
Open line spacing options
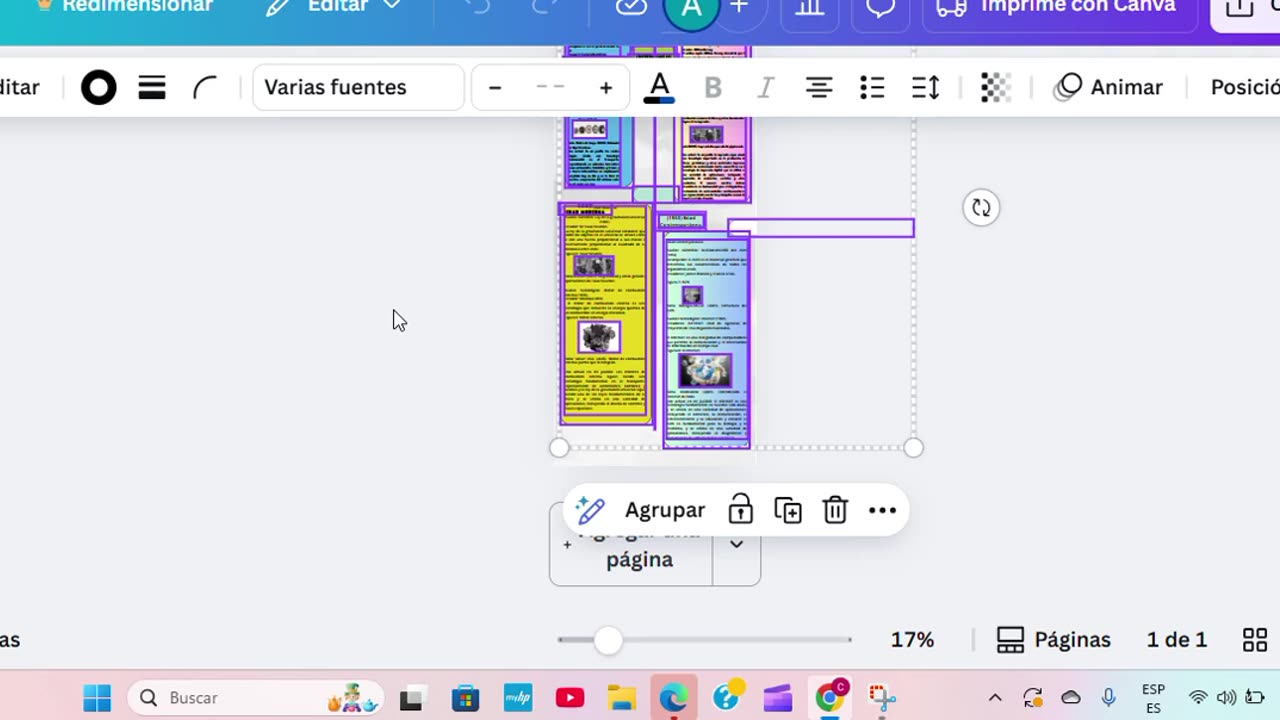point(926,88)
